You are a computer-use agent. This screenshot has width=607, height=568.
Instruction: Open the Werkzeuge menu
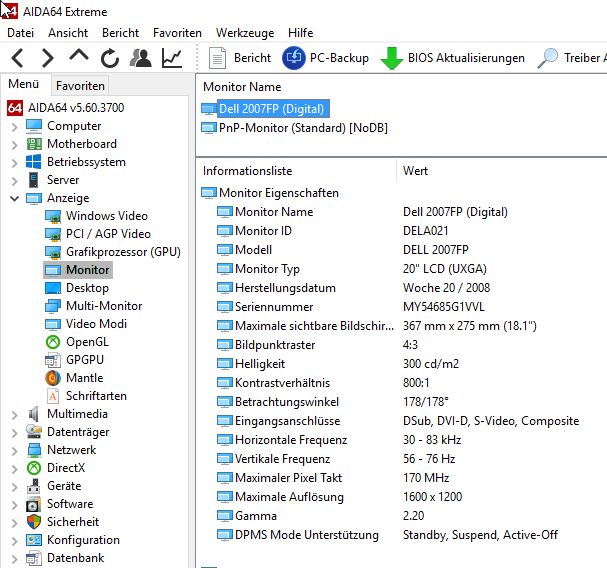click(x=245, y=33)
